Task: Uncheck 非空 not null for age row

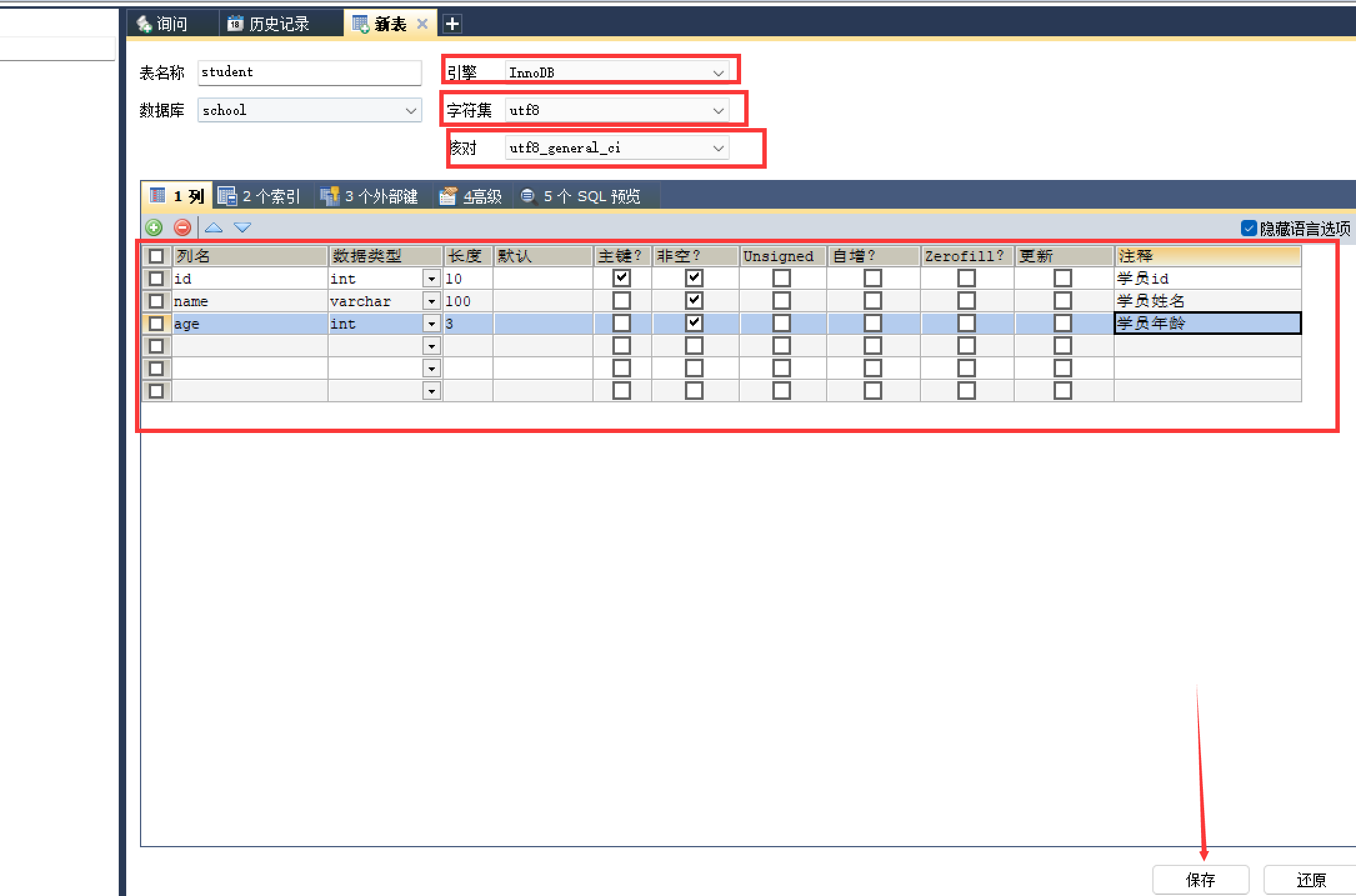Action: tap(694, 323)
